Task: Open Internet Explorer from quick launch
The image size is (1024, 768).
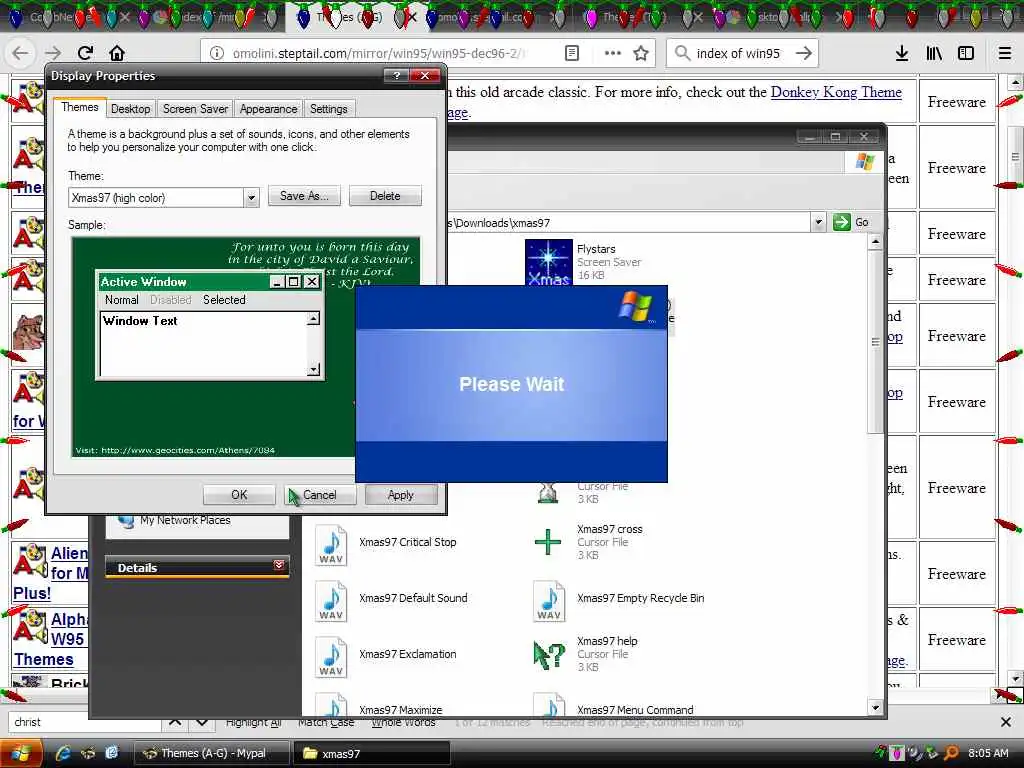Action: (x=63, y=753)
